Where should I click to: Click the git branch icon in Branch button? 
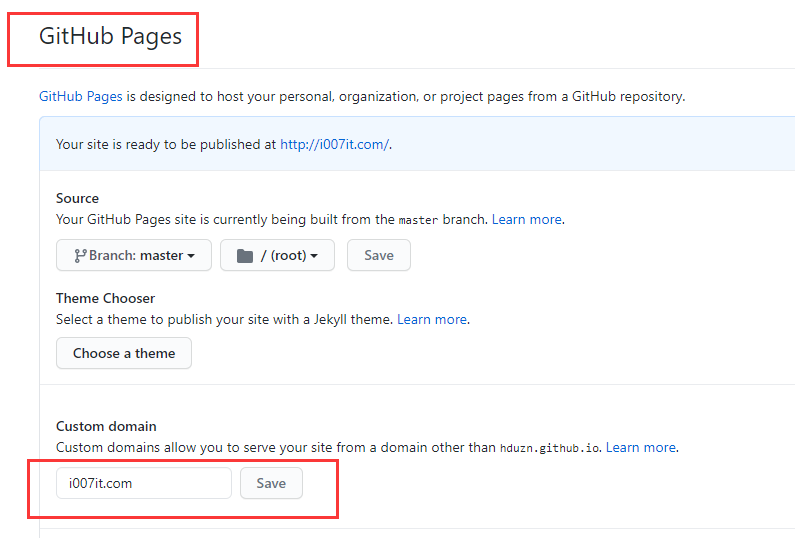[x=80, y=256]
